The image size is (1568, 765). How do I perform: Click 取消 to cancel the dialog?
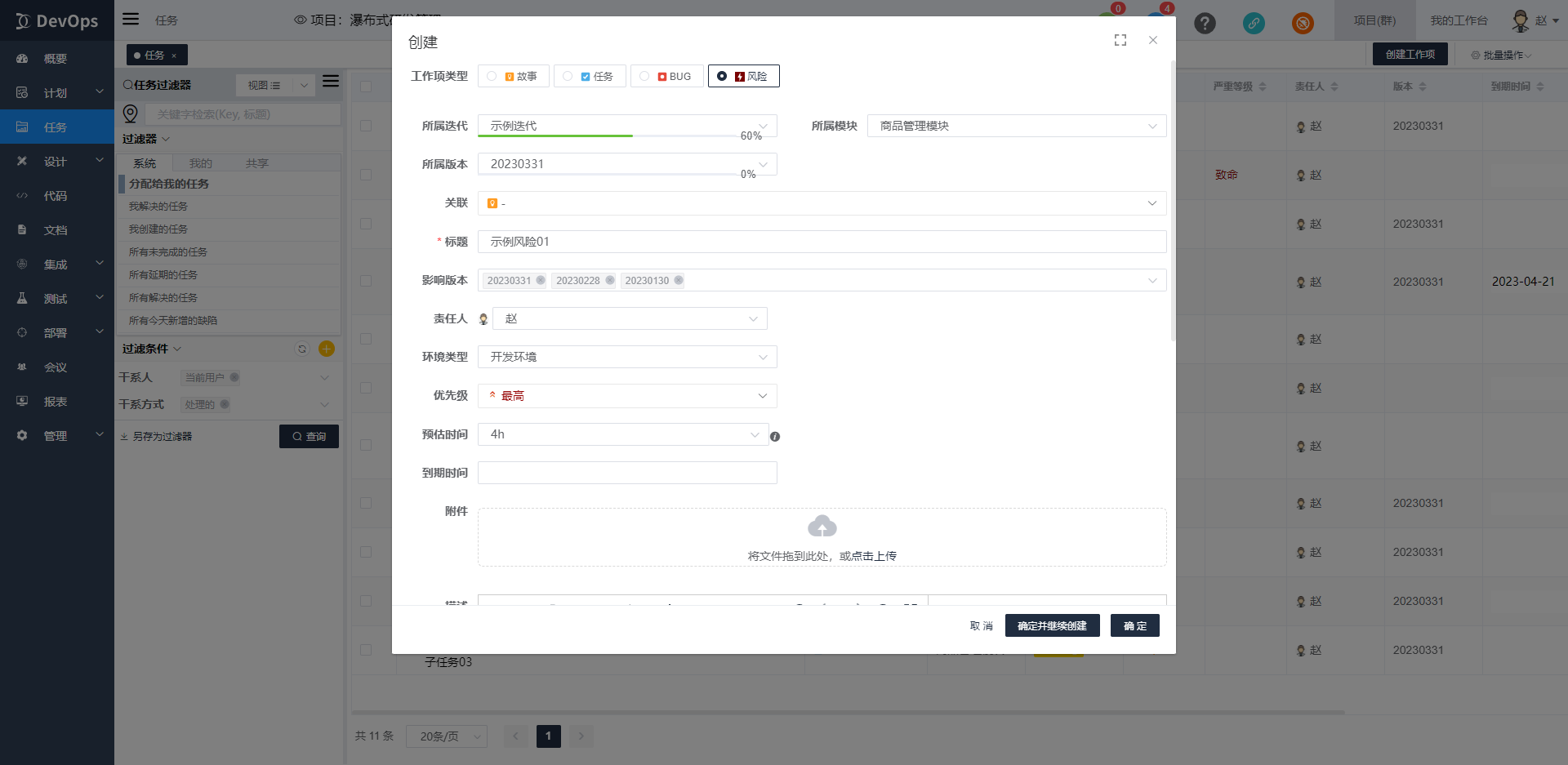tap(982, 626)
